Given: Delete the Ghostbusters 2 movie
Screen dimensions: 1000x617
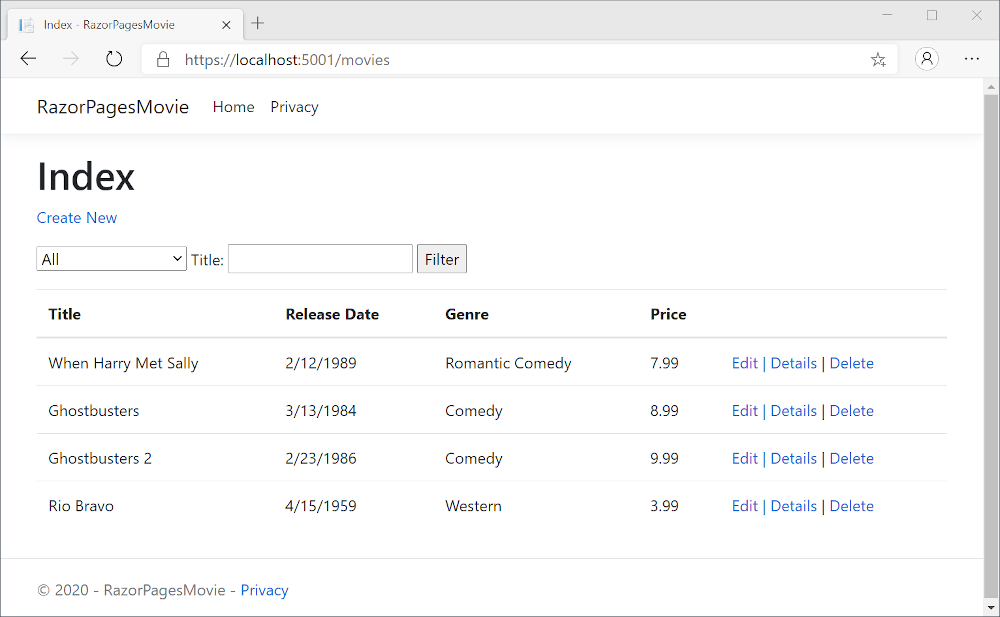Looking at the screenshot, I should tap(851, 458).
